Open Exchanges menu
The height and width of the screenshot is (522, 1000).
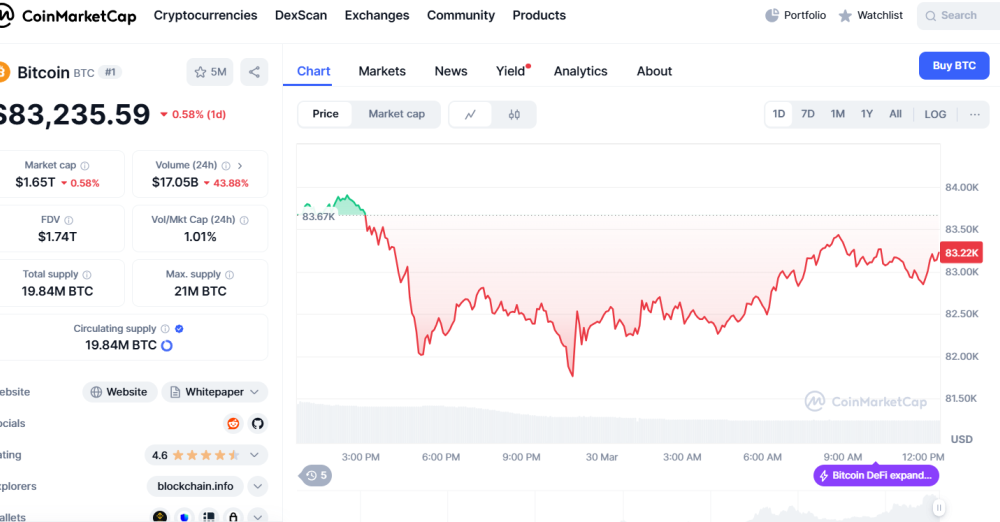(377, 15)
